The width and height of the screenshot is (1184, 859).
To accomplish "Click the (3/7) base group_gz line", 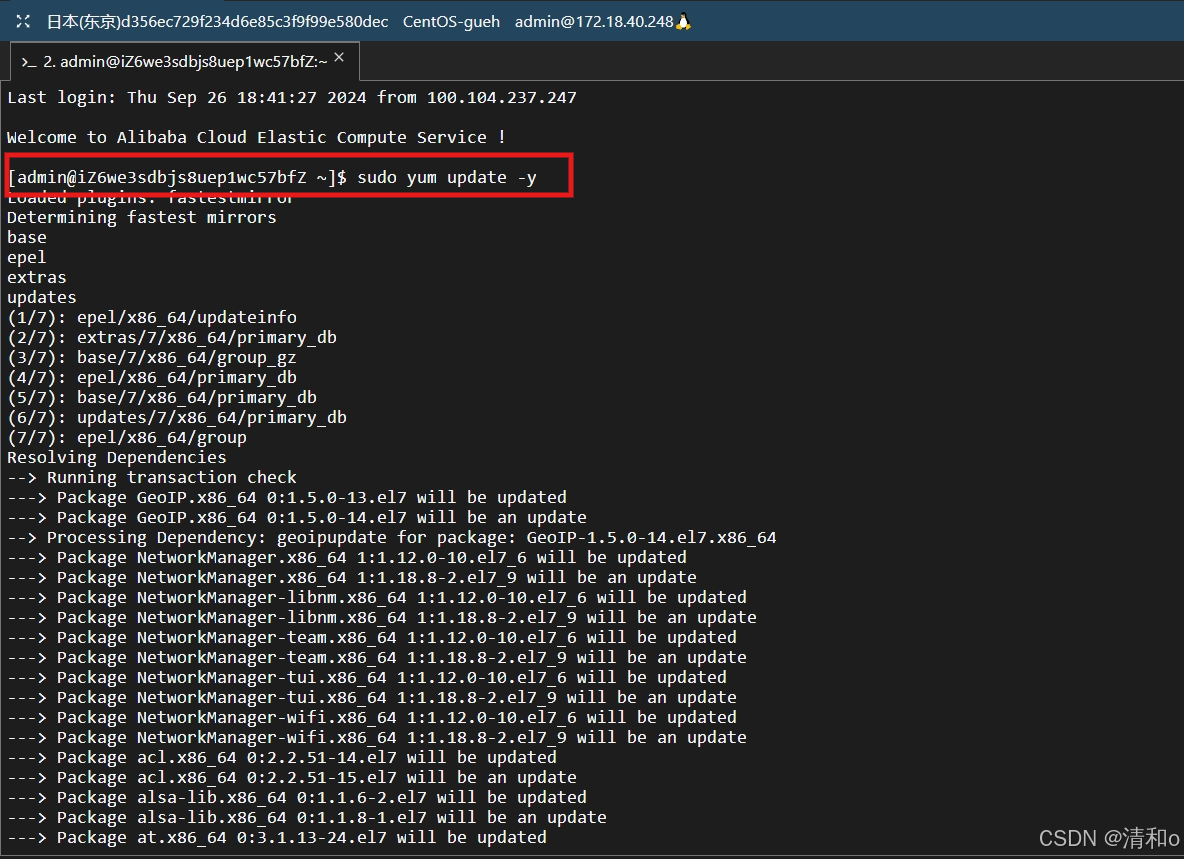I will coord(152,357).
